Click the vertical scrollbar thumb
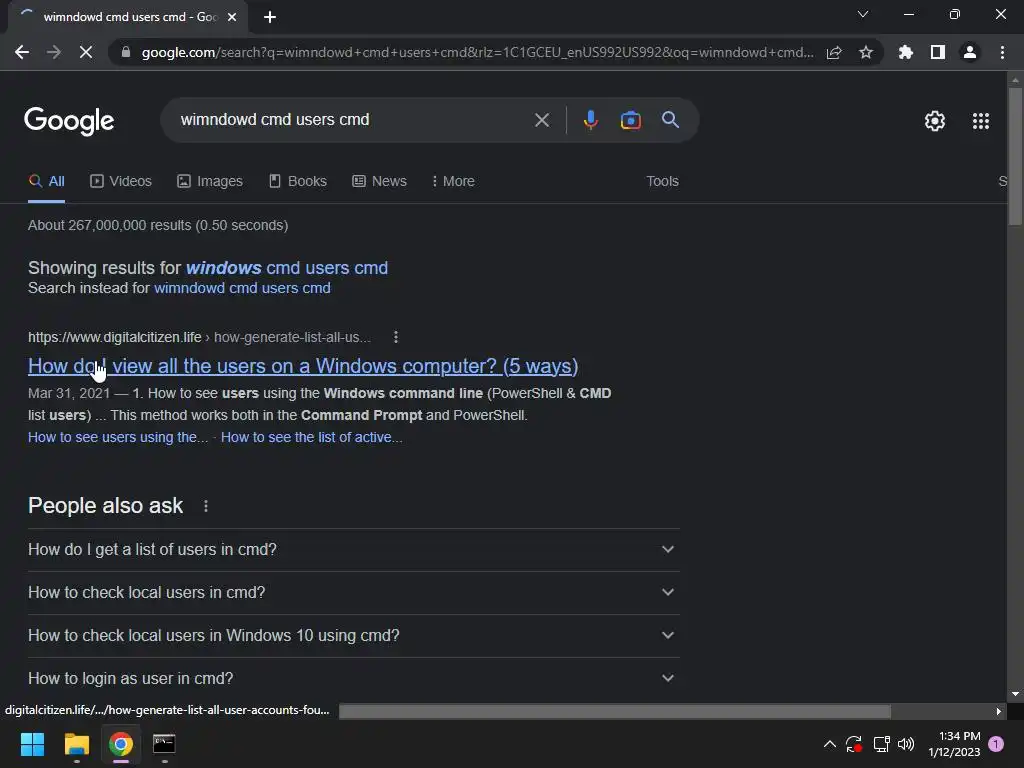Image resolution: width=1024 pixels, height=768 pixels. [1015, 157]
